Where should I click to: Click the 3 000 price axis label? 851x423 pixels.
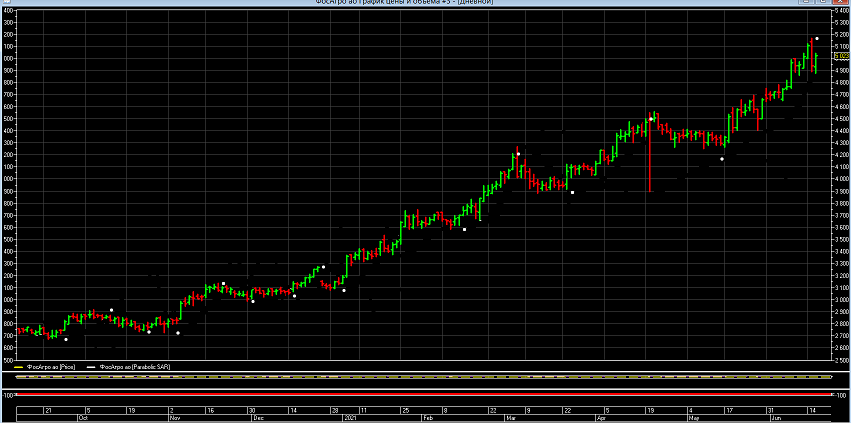[841, 300]
